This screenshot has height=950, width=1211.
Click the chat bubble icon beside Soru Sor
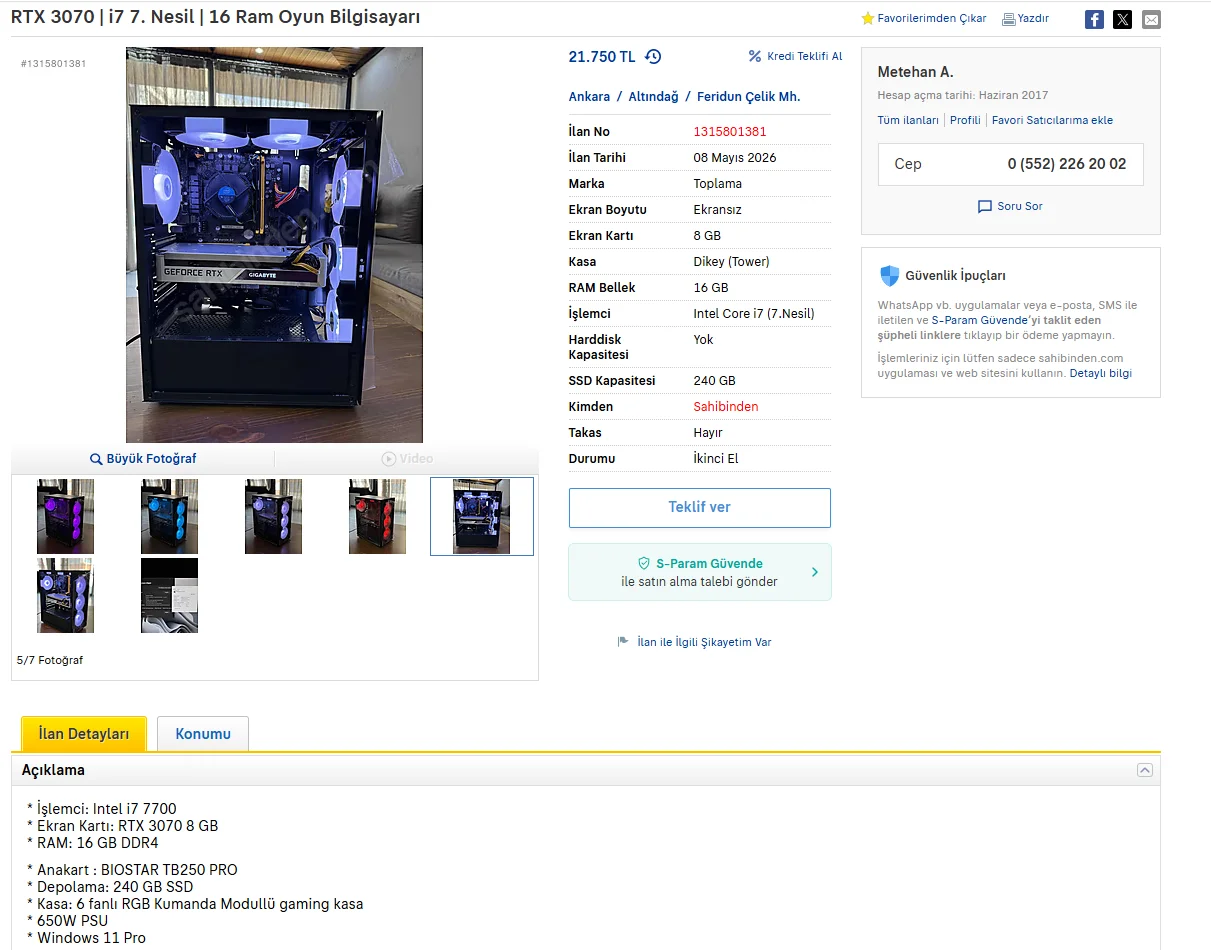coord(985,206)
